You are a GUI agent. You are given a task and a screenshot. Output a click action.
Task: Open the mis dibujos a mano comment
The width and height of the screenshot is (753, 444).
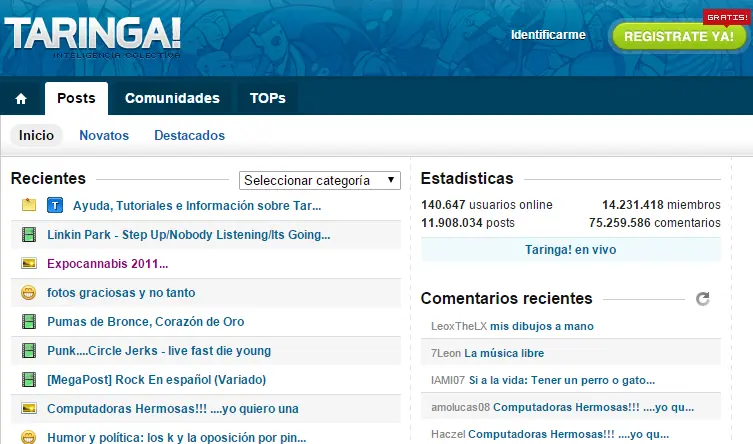pyautogui.click(x=542, y=326)
